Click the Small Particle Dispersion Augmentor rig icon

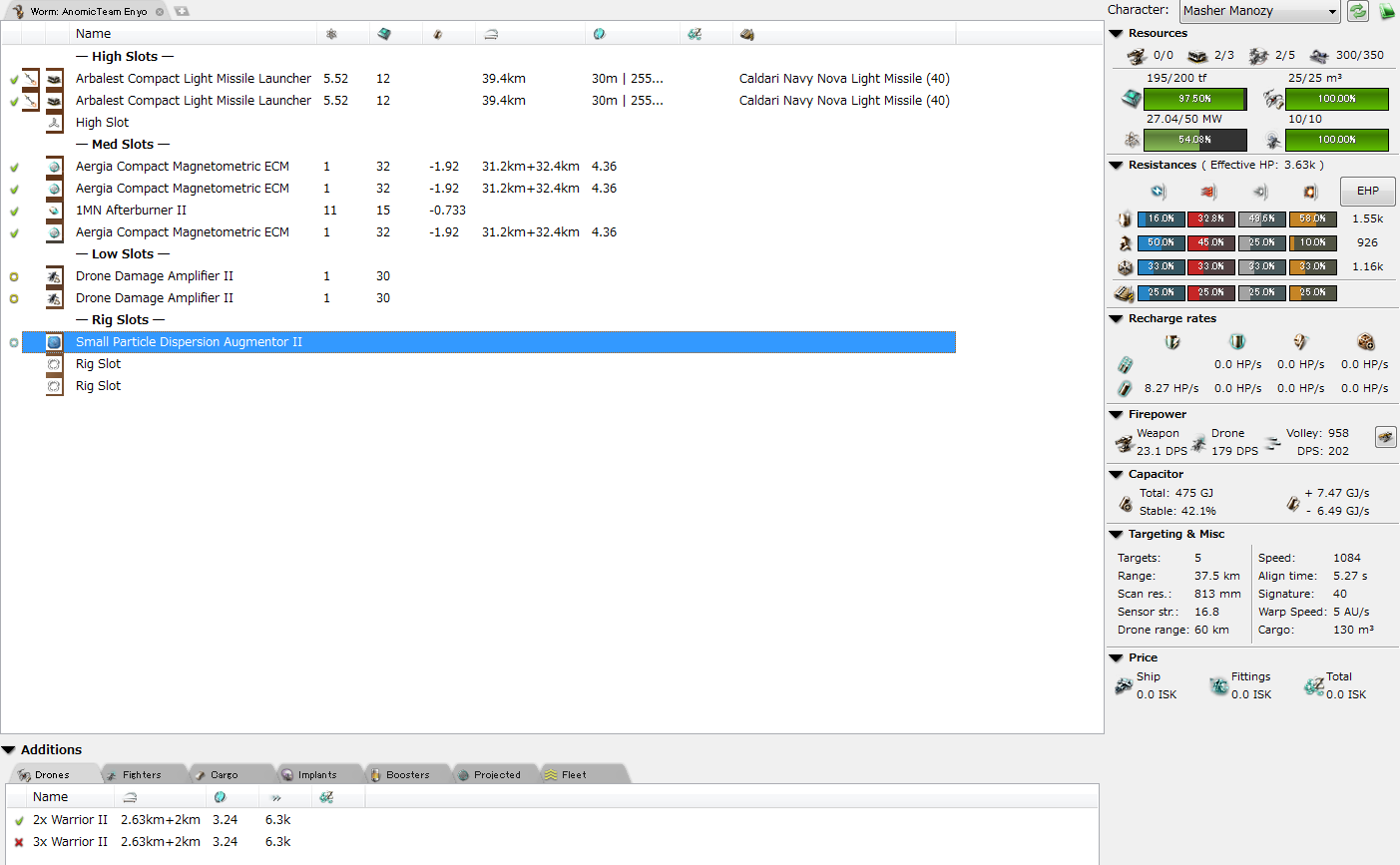54,342
